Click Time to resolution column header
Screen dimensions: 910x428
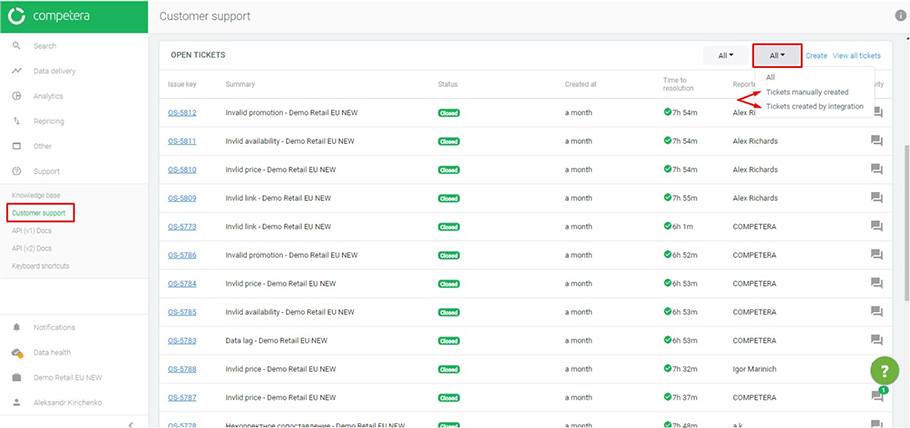(678, 84)
